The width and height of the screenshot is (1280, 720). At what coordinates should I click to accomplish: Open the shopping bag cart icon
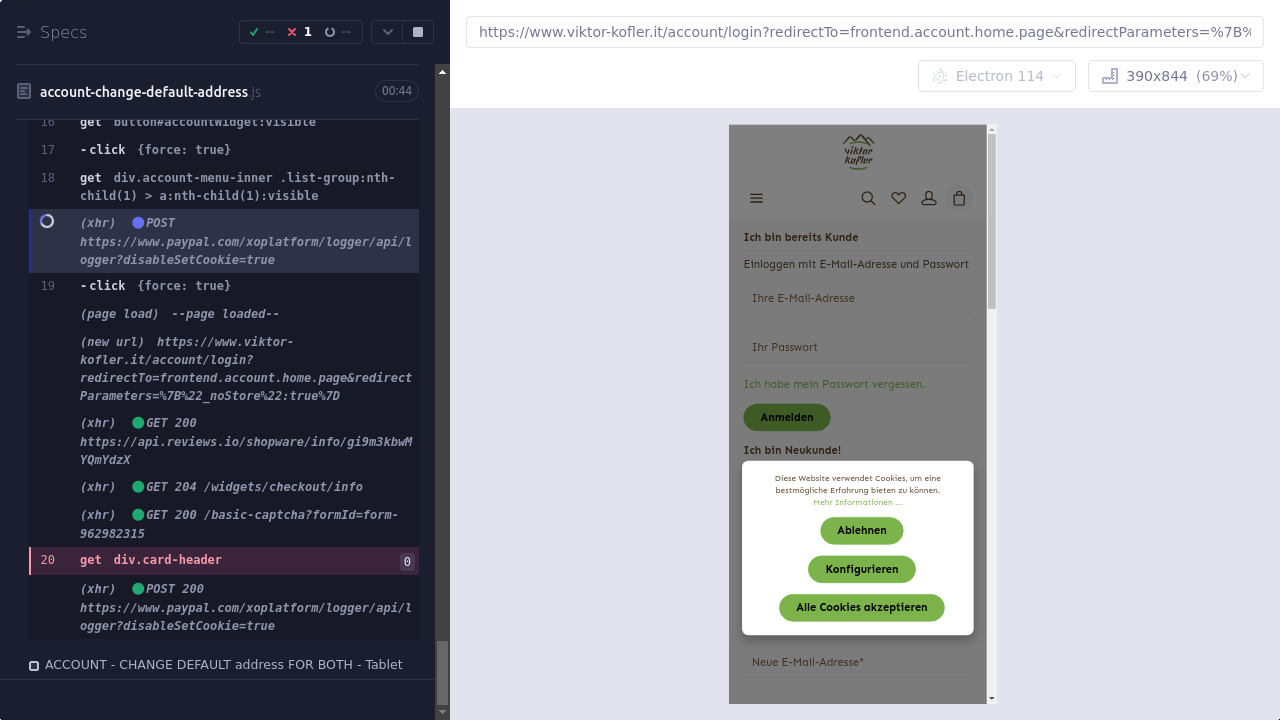pyautogui.click(x=959, y=198)
